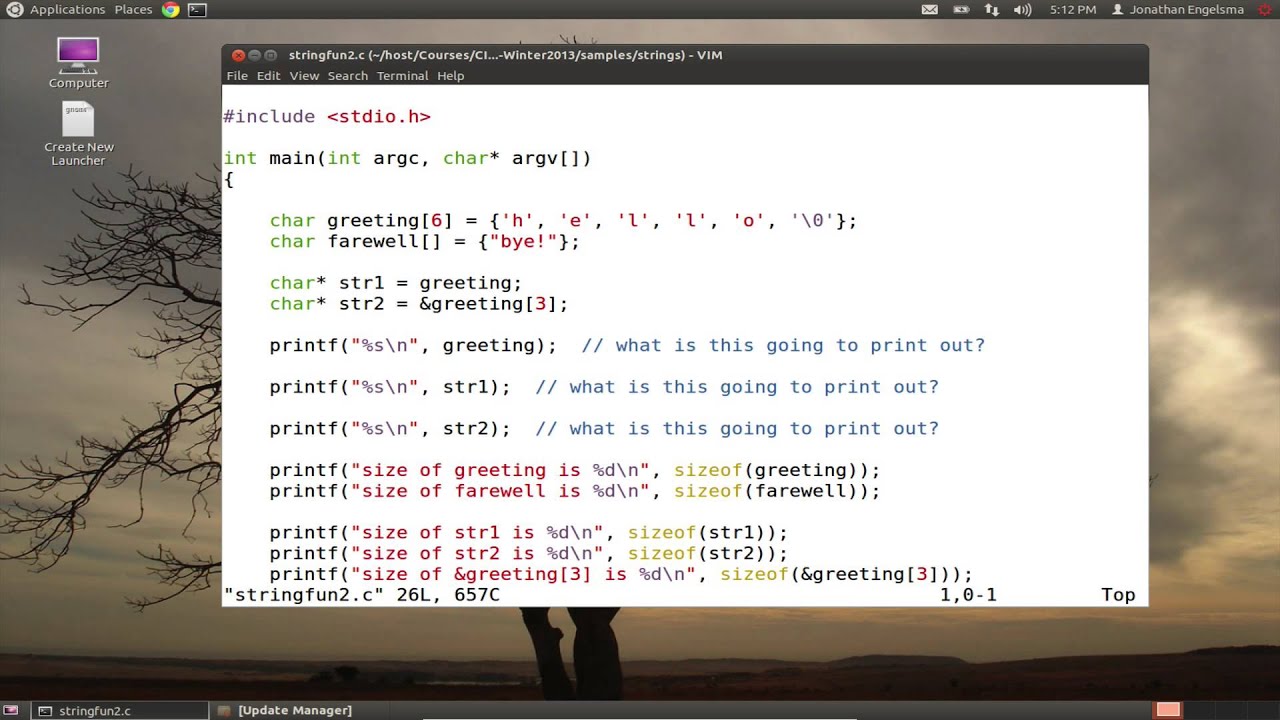Open the Jonathan Engelsma user menu
This screenshot has width=1280, height=720.
click(x=1187, y=9)
